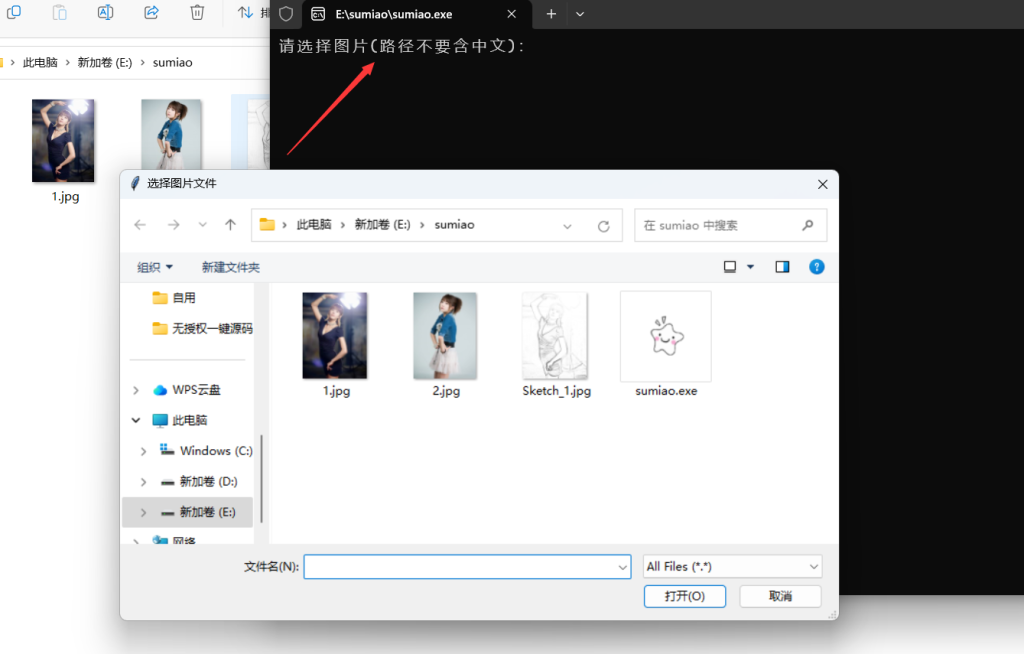
Task: Refresh the sumiao folder in the dialog
Action: pos(604,225)
